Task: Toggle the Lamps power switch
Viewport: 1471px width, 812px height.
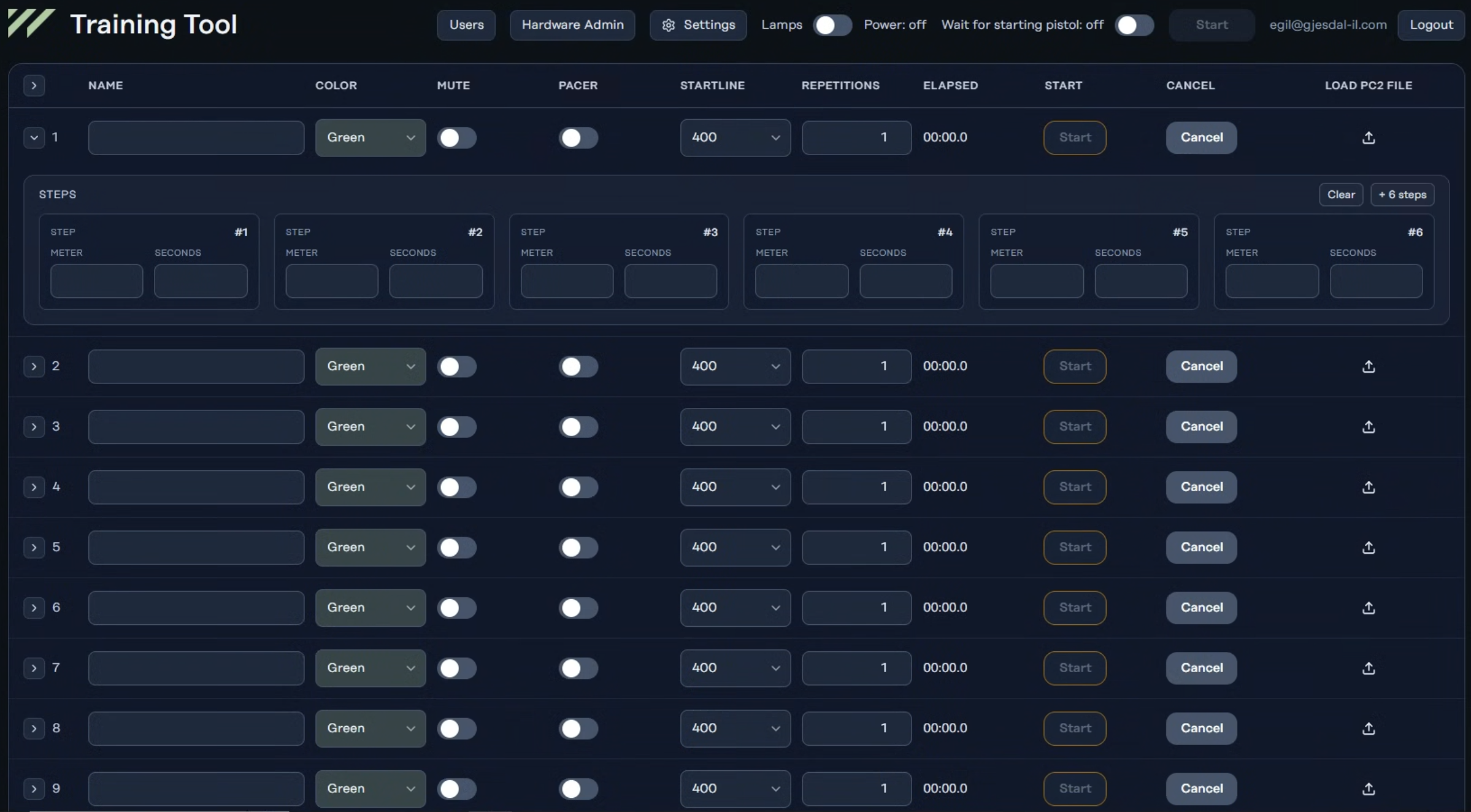Action: [832, 25]
